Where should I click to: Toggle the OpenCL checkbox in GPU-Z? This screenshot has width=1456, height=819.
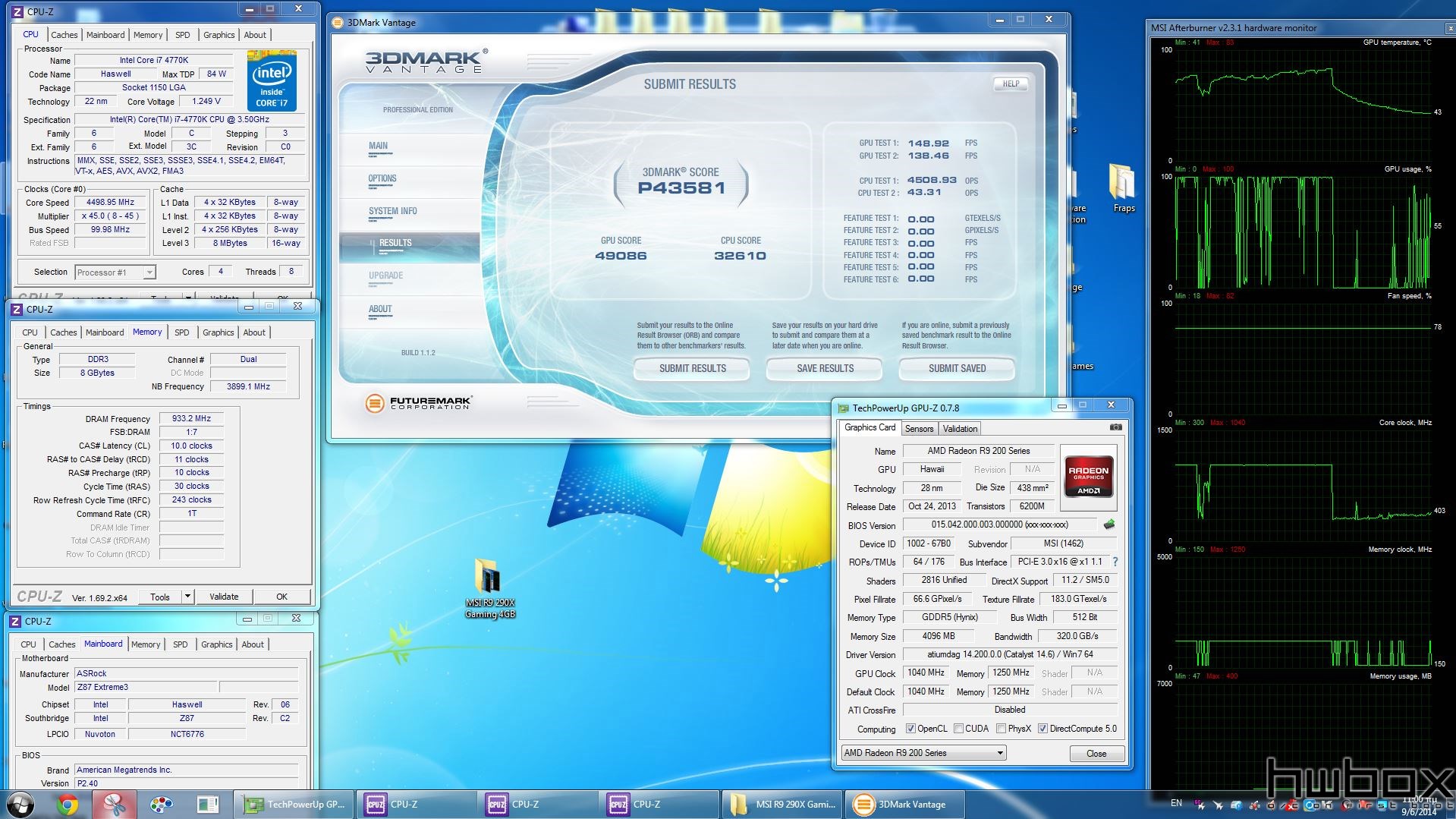click(910, 729)
